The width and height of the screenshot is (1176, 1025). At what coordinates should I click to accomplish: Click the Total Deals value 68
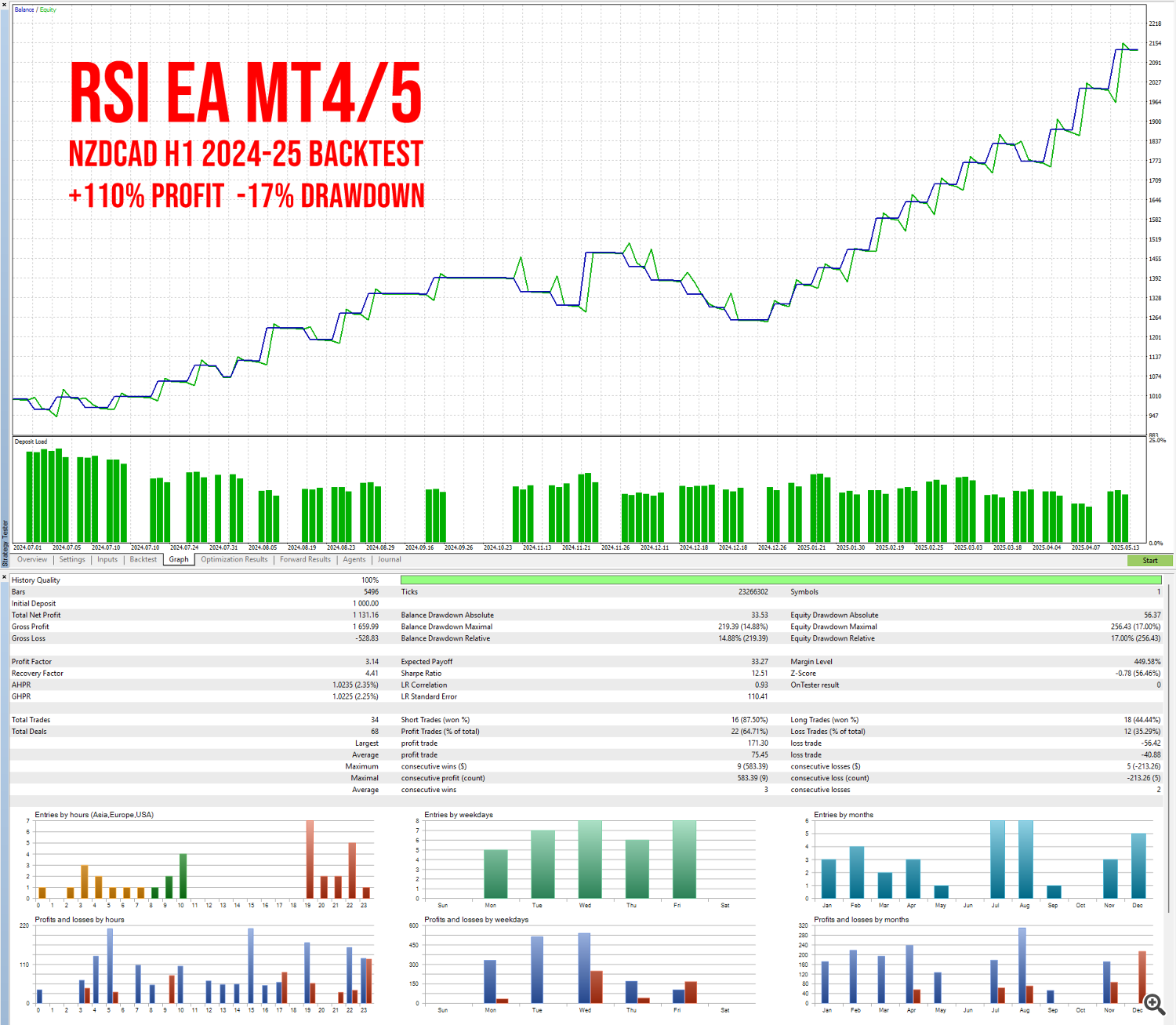(x=375, y=732)
